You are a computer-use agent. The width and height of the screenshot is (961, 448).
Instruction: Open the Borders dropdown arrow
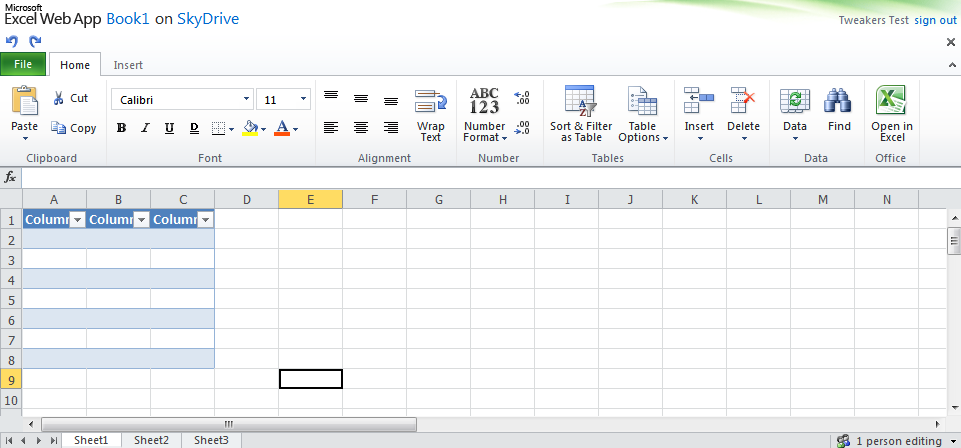tap(232, 129)
